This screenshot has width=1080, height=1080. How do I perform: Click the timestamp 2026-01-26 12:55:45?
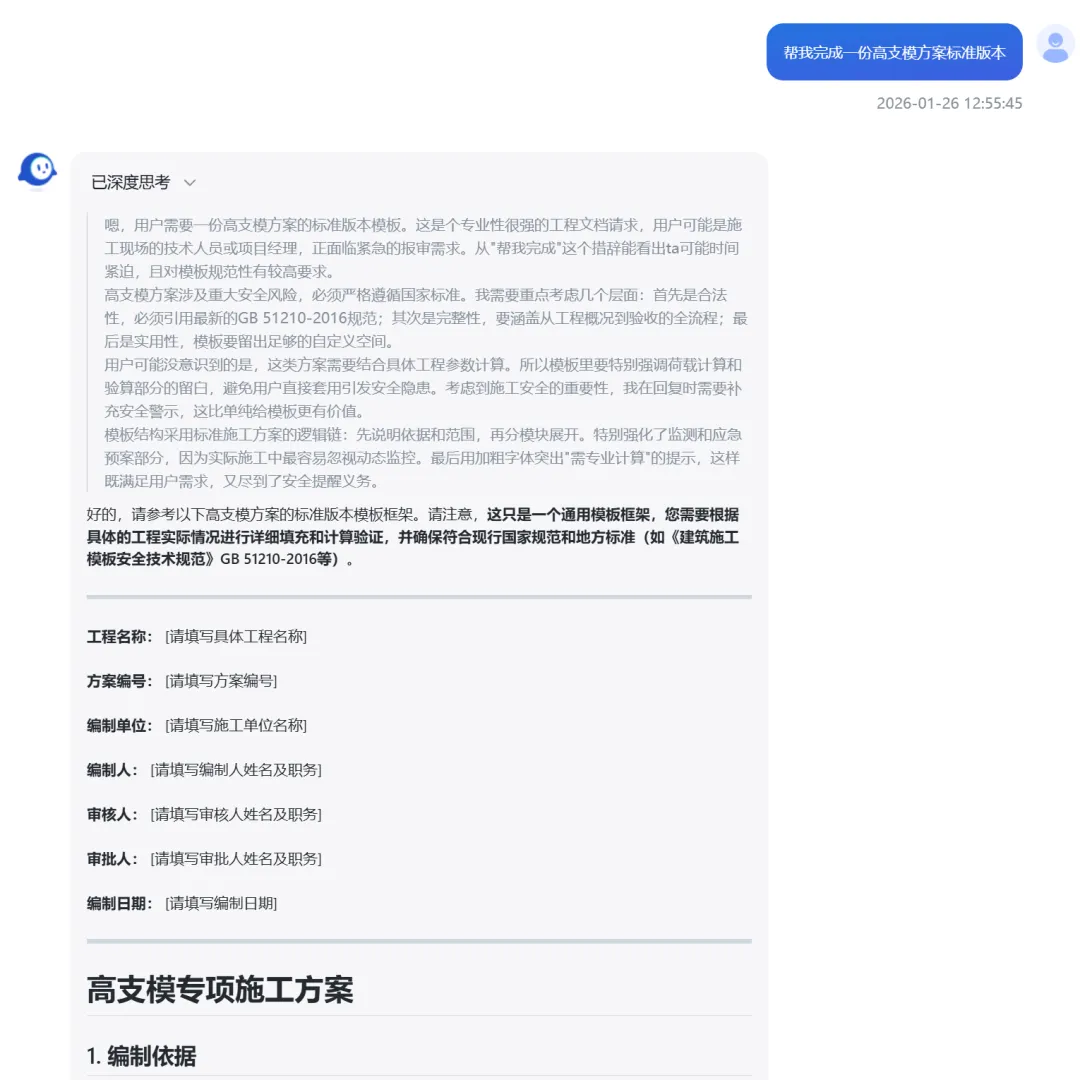(x=949, y=103)
